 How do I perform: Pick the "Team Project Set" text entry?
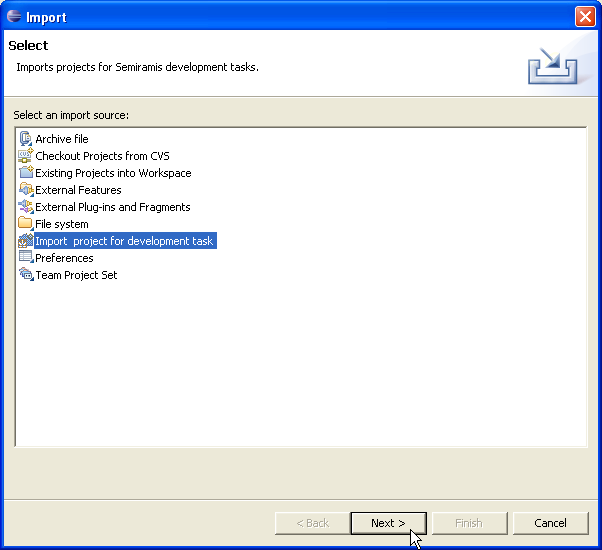[x=76, y=275]
